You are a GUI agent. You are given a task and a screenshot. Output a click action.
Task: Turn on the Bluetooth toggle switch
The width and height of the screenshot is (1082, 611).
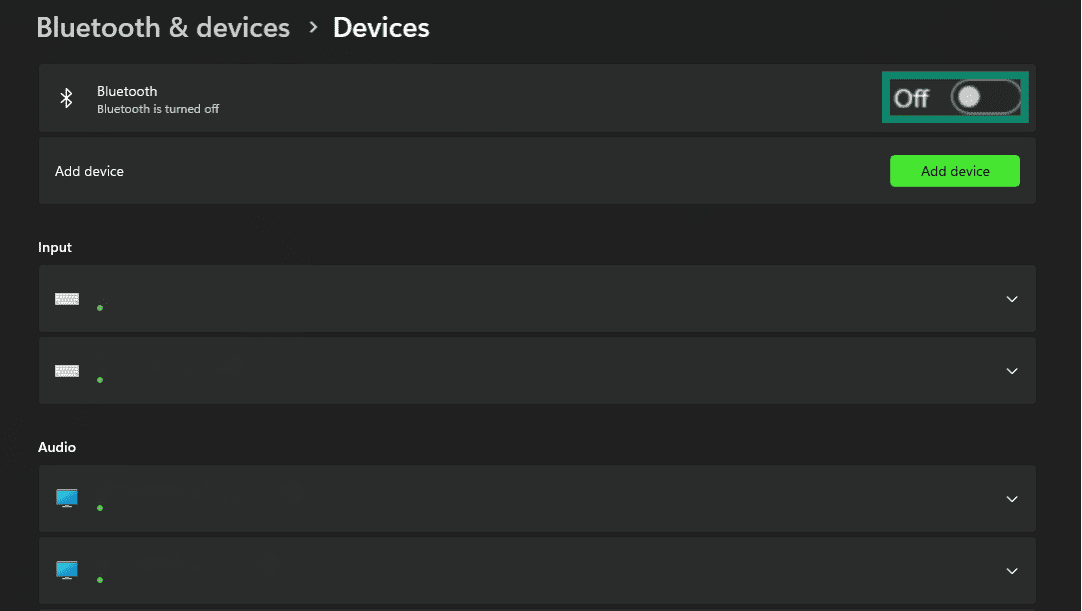985,97
